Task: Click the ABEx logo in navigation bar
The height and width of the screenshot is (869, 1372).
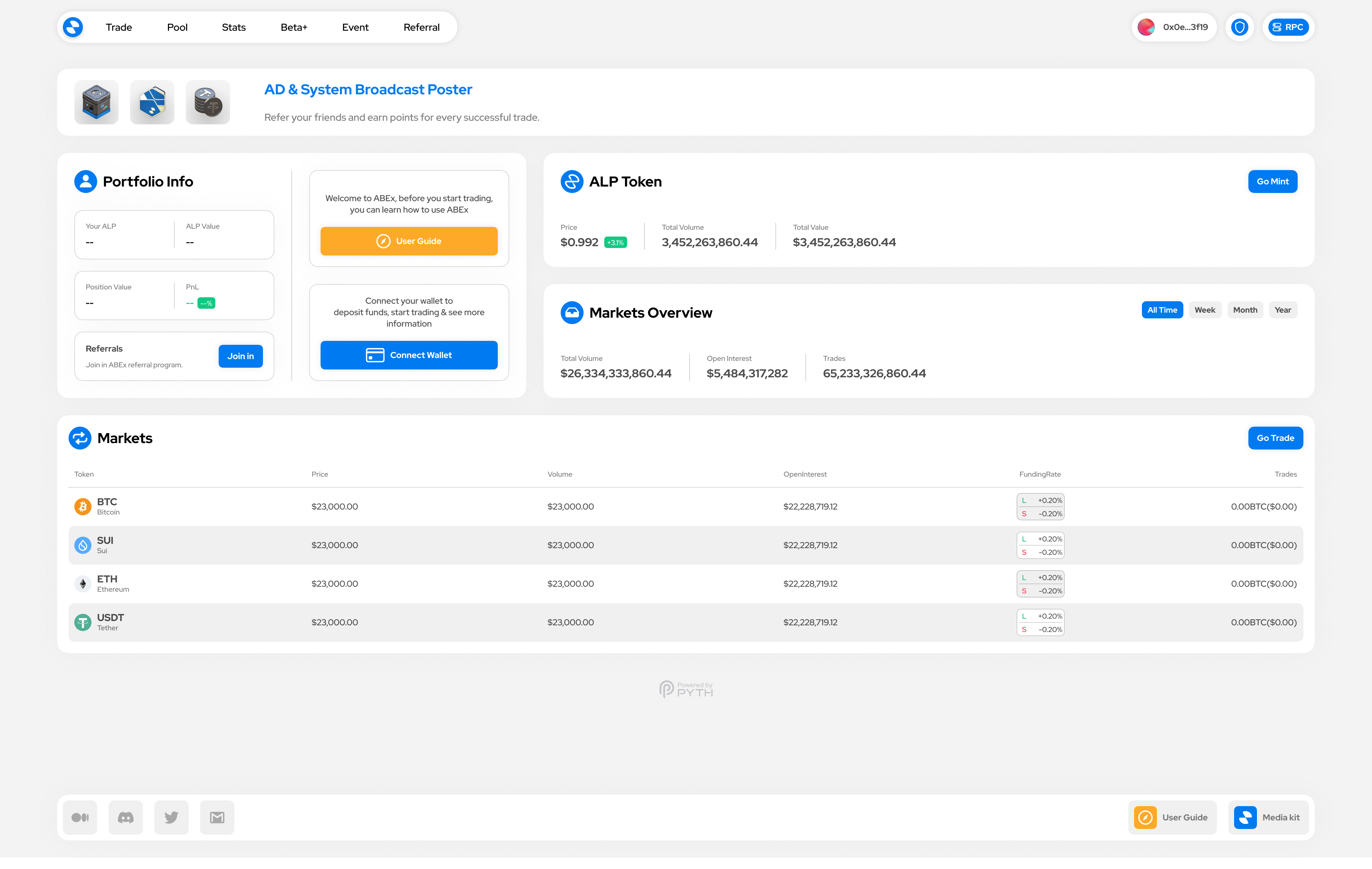Action: click(73, 28)
